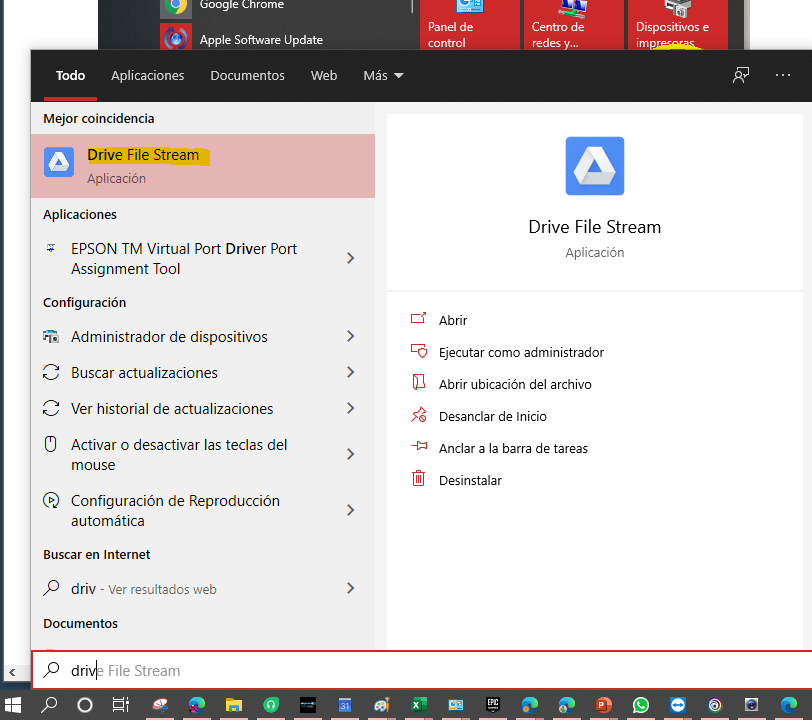Image resolution: width=812 pixels, height=720 pixels.
Task: Open Task View on the taskbar
Action: [121, 705]
